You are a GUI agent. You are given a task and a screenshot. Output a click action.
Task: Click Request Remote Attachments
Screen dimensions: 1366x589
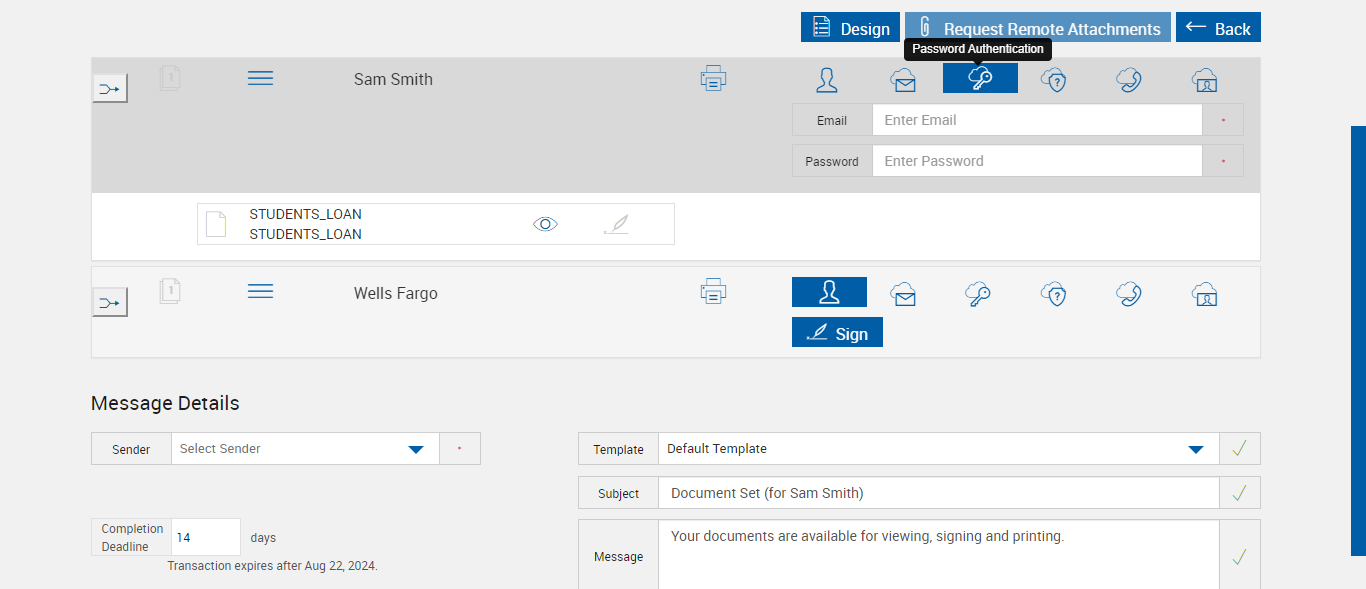click(1038, 28)
